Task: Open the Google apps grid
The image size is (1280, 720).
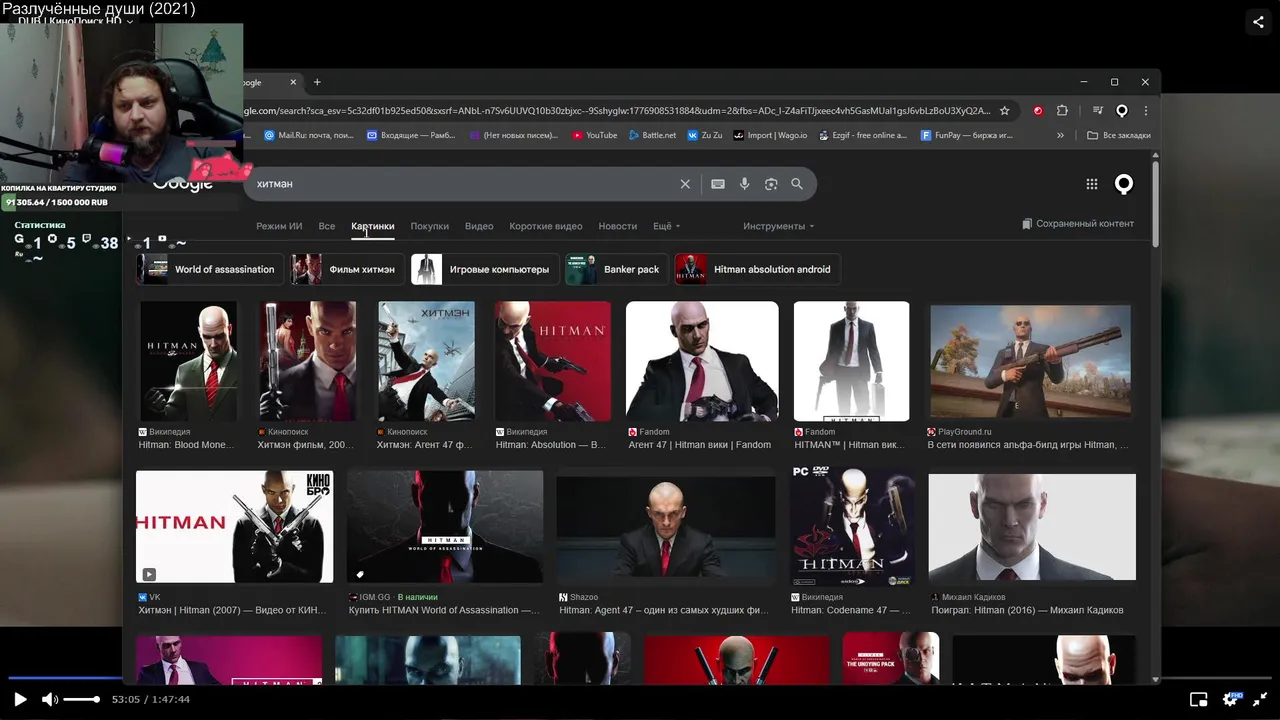Action: tap(1092, 184)
